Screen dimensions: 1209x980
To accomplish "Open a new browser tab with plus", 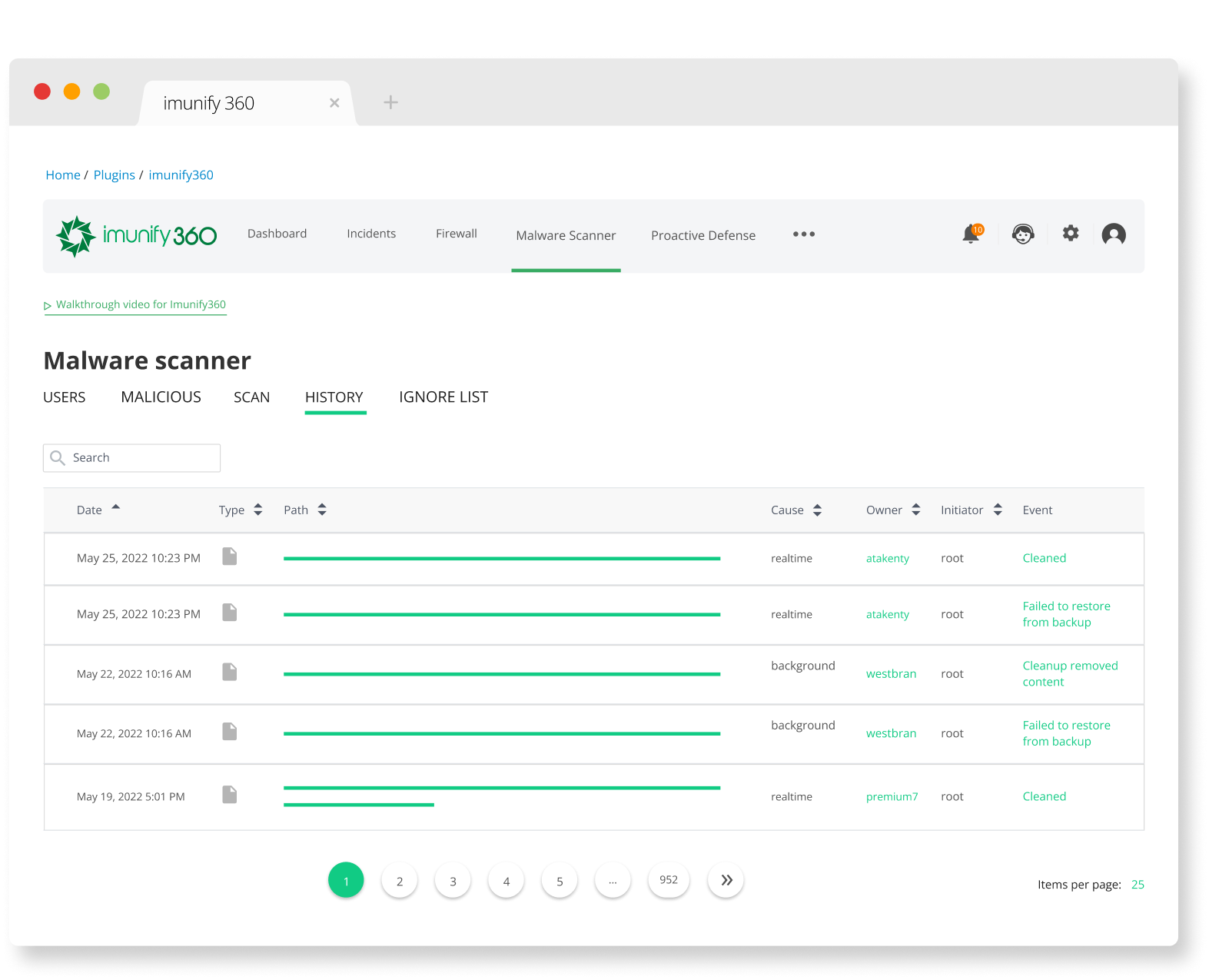I will (x=390, y=102).
